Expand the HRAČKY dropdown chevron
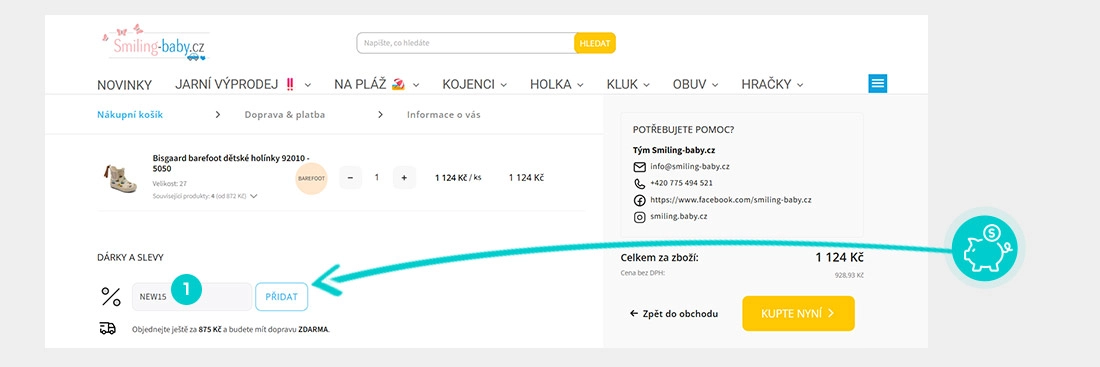The height and width of the screenshot is (367, 1100). (x=800, y=85)
